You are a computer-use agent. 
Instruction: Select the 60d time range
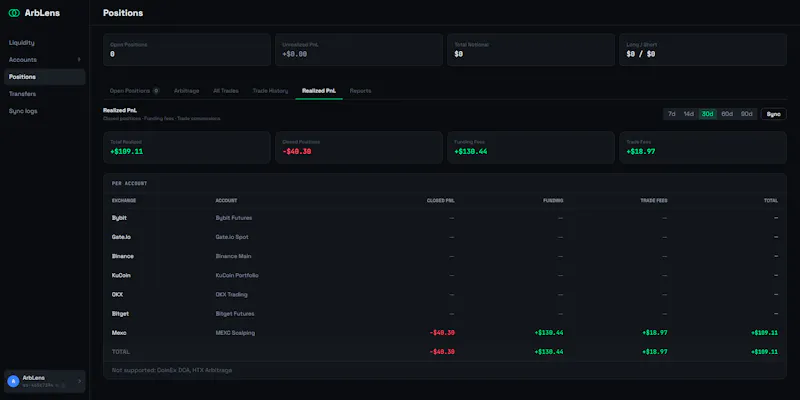pyautogui.click(x=727, y=114)
